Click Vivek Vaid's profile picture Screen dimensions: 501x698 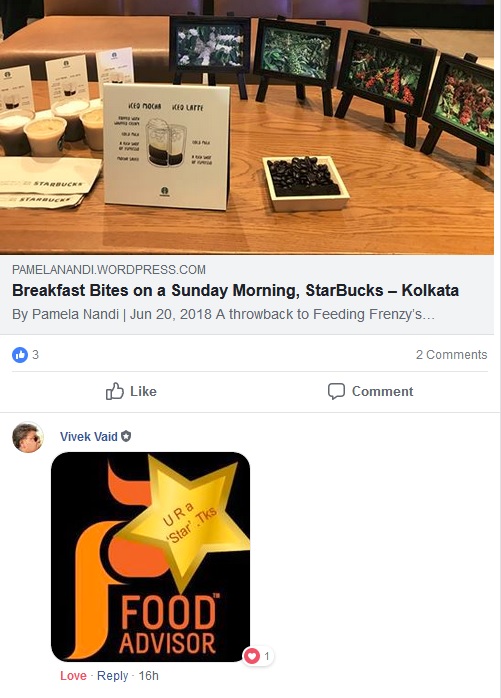(28, 437)
